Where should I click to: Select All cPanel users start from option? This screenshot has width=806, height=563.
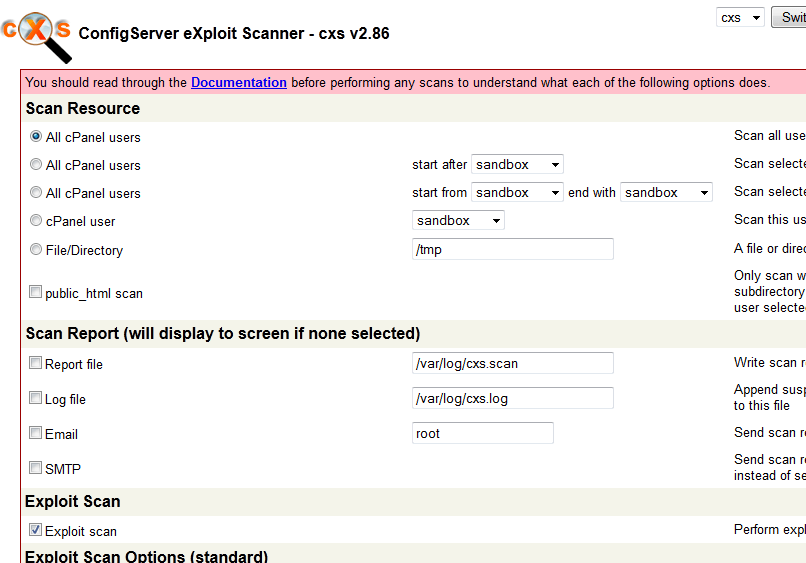pyautogui.click(x=35, y=192)
